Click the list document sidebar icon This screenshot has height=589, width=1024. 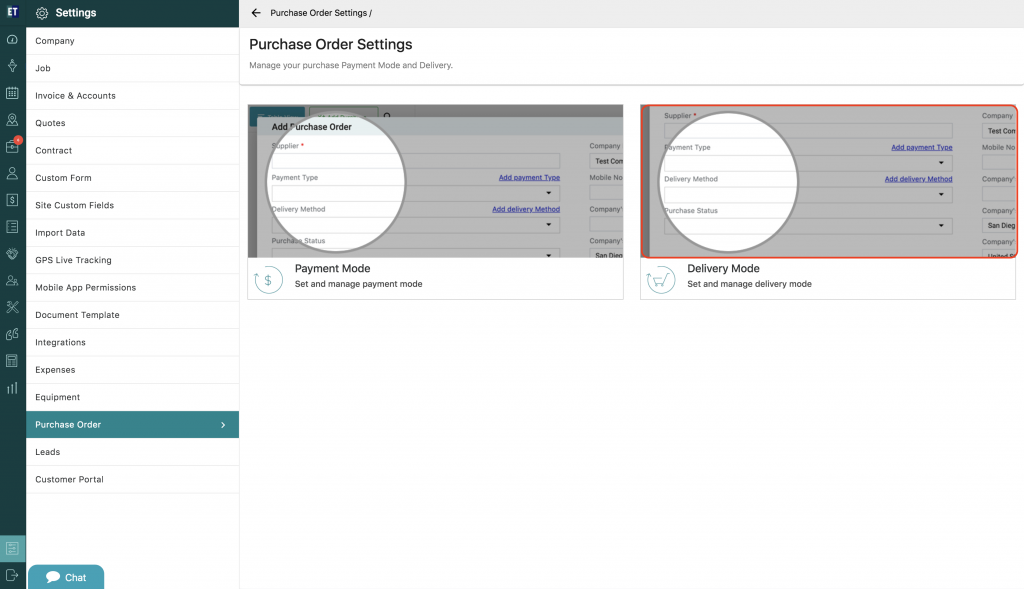(x=12, y=227)
